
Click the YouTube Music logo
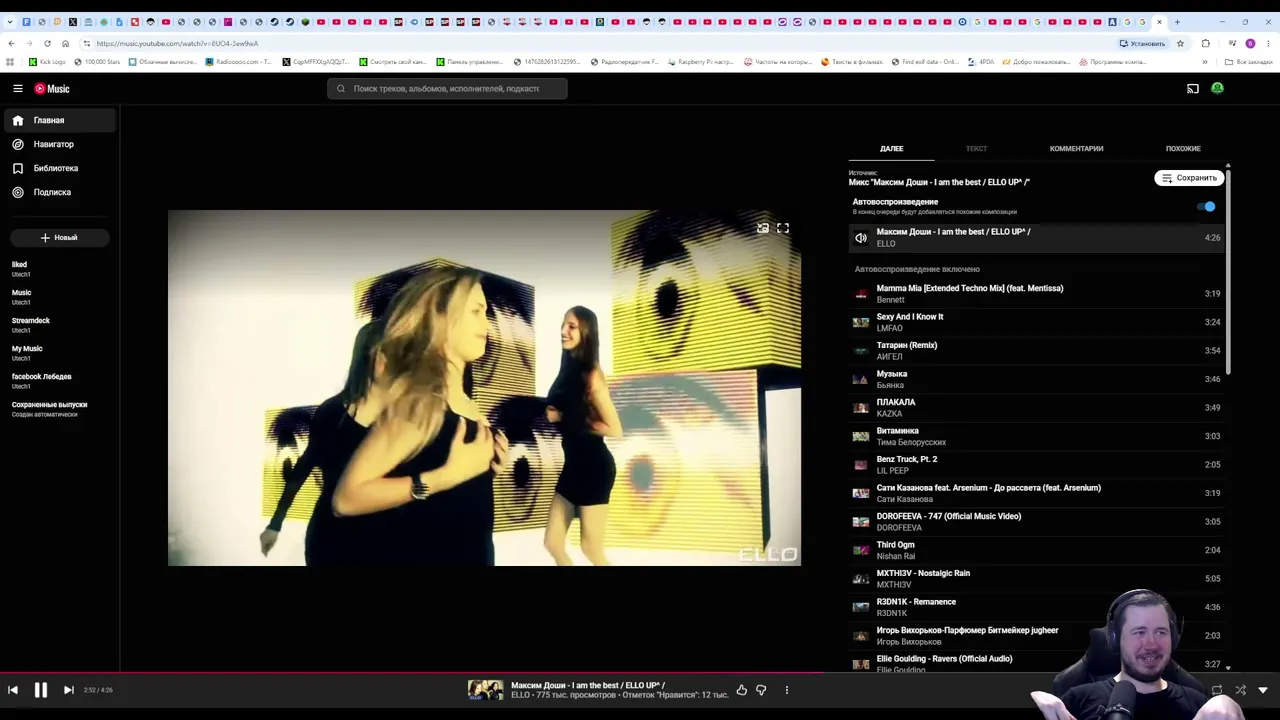click(52, 89)
